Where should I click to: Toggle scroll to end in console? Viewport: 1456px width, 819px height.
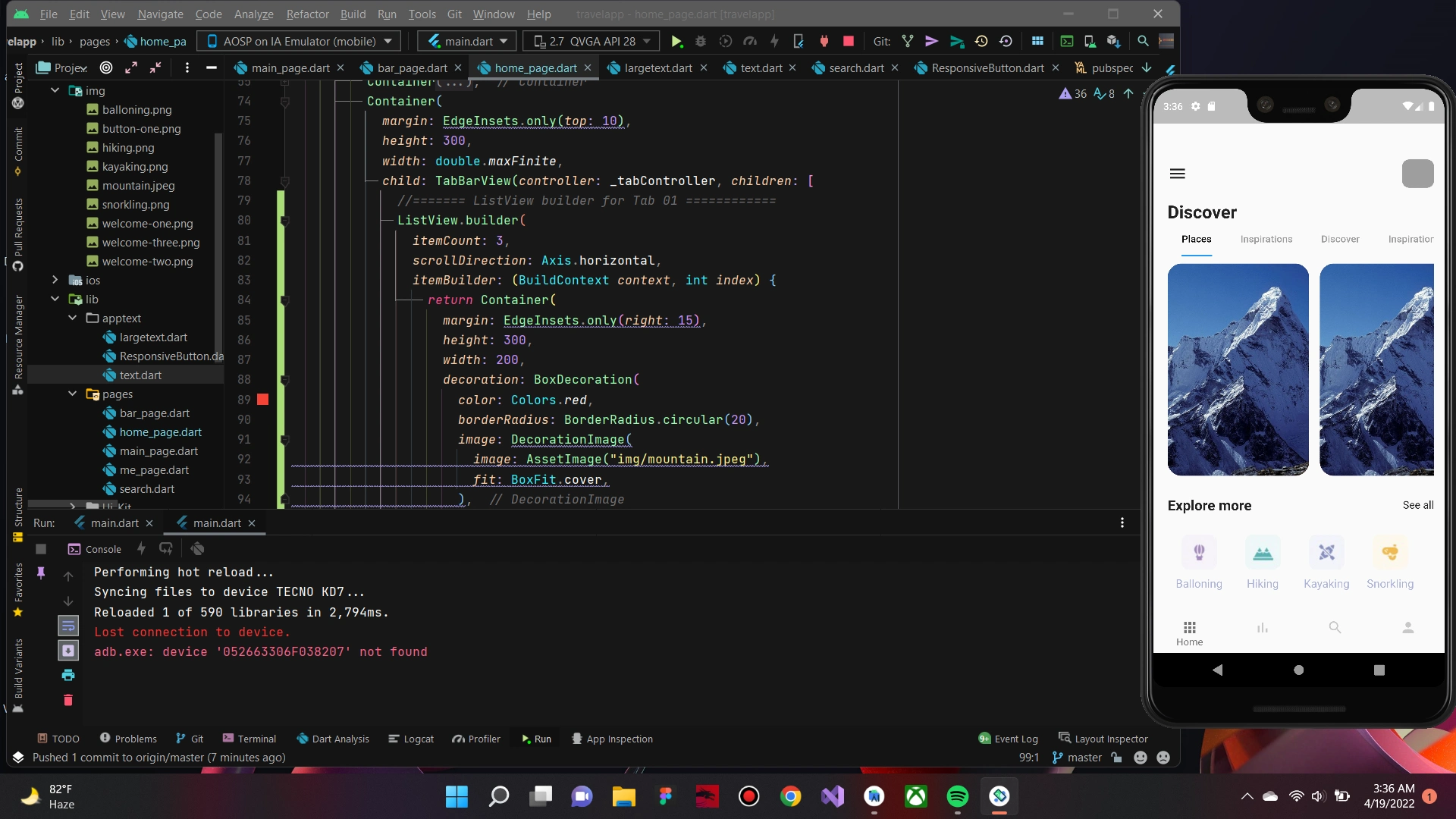click(x=68, y=651)
